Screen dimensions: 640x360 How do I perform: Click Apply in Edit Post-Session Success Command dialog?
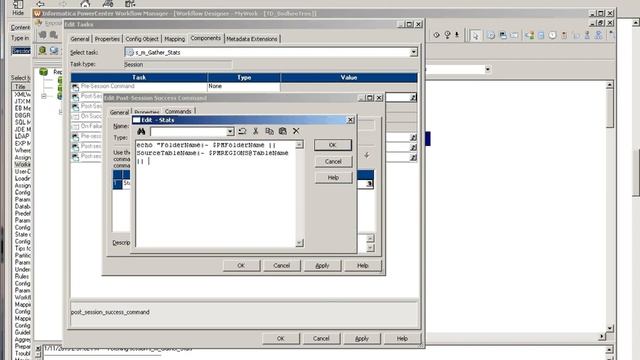(x=322, y=265)
